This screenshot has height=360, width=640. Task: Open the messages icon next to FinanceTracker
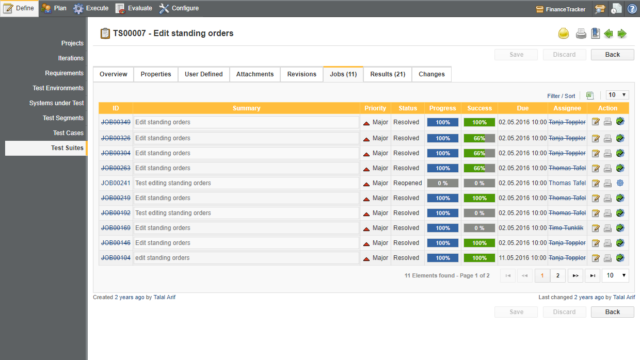(600, 9)
